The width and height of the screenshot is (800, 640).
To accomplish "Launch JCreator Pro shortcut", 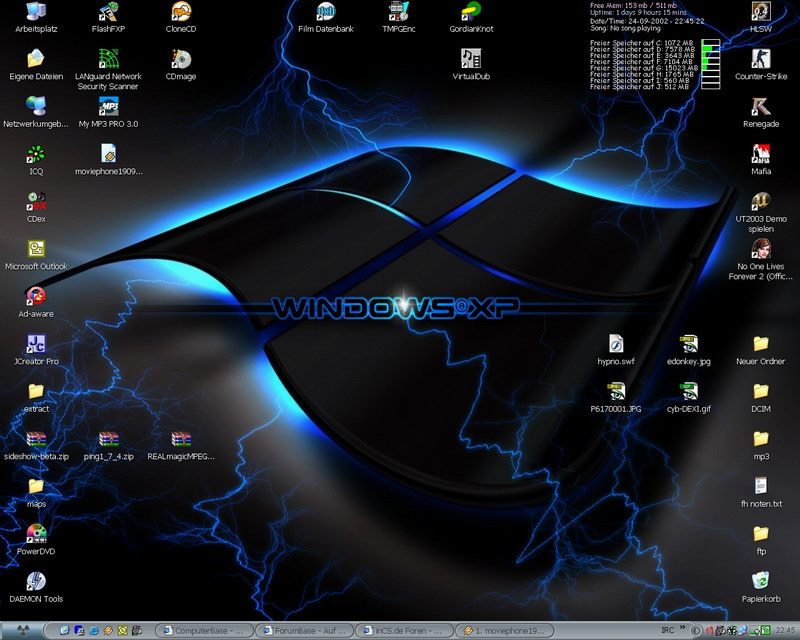I will click(36, 350).
